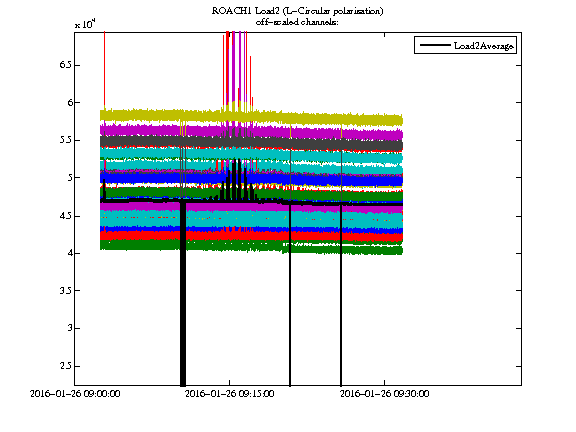Select the 2.5 y-axis tick label
576x432 pixels.
click(x=64, y=366)
